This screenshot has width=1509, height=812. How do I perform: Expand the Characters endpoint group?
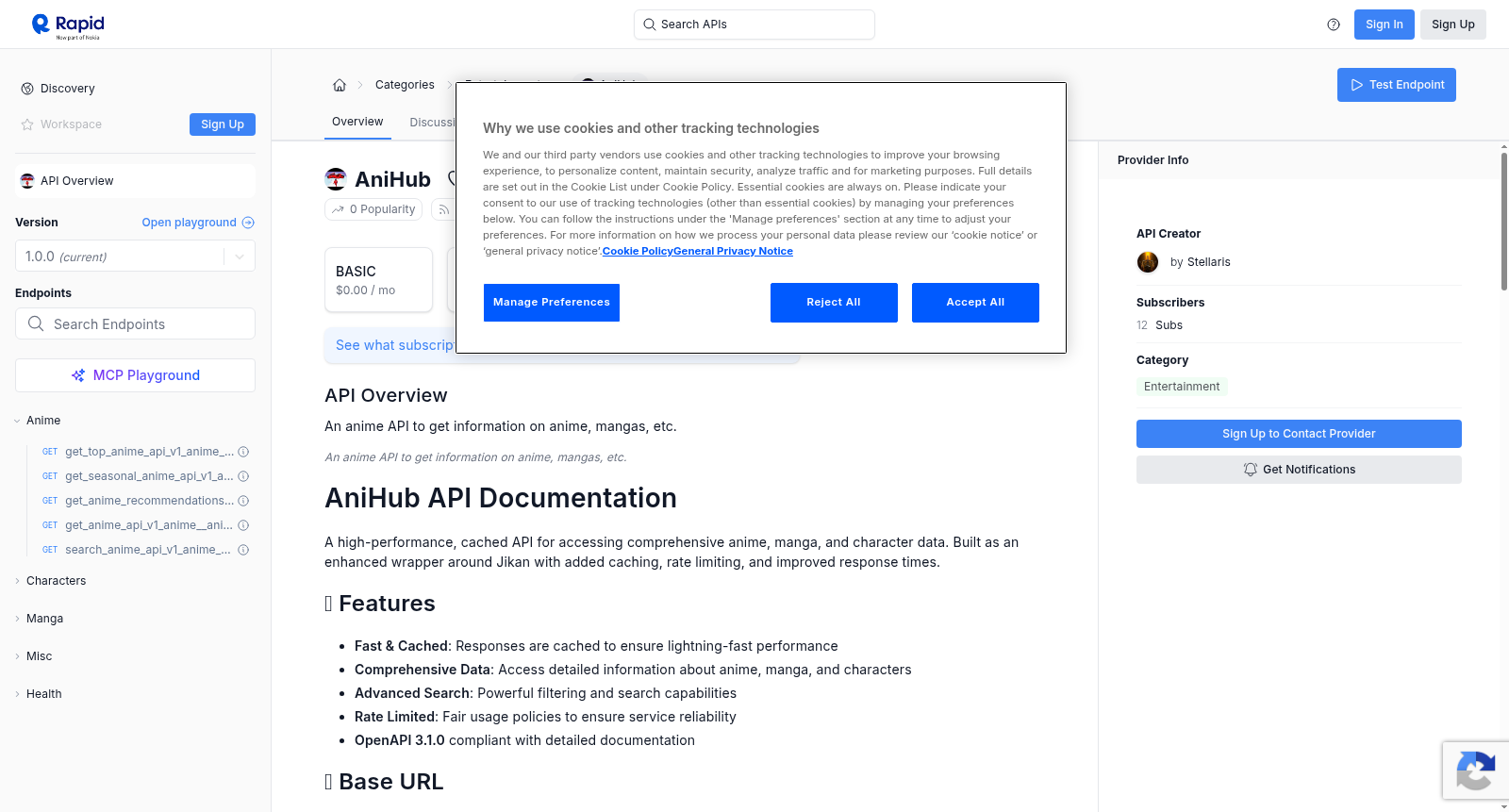pyautogui.click(x=17, y=581)
